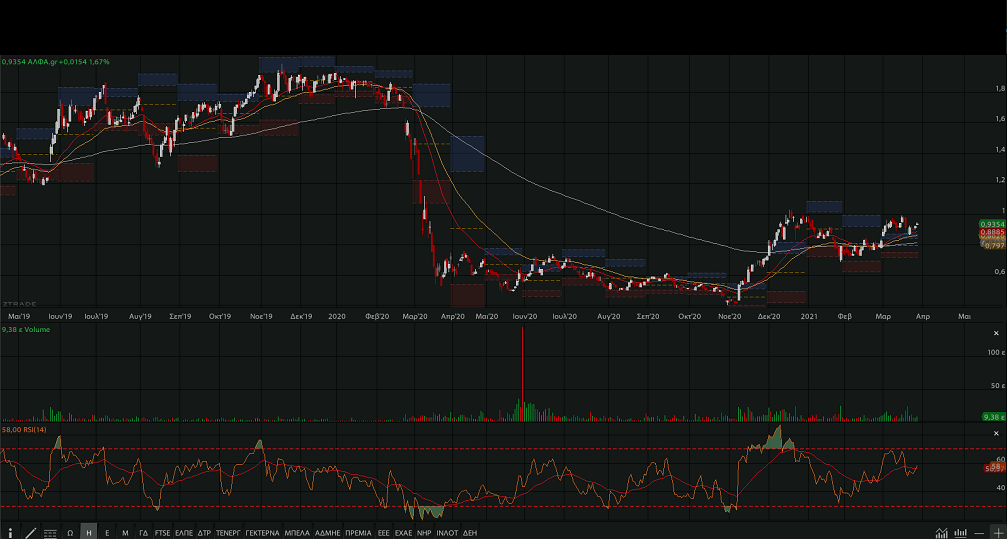Click the Volume indicator label
Image resolution: width=1007 pixels, height=539 pixels.
[x=39, y=330]
